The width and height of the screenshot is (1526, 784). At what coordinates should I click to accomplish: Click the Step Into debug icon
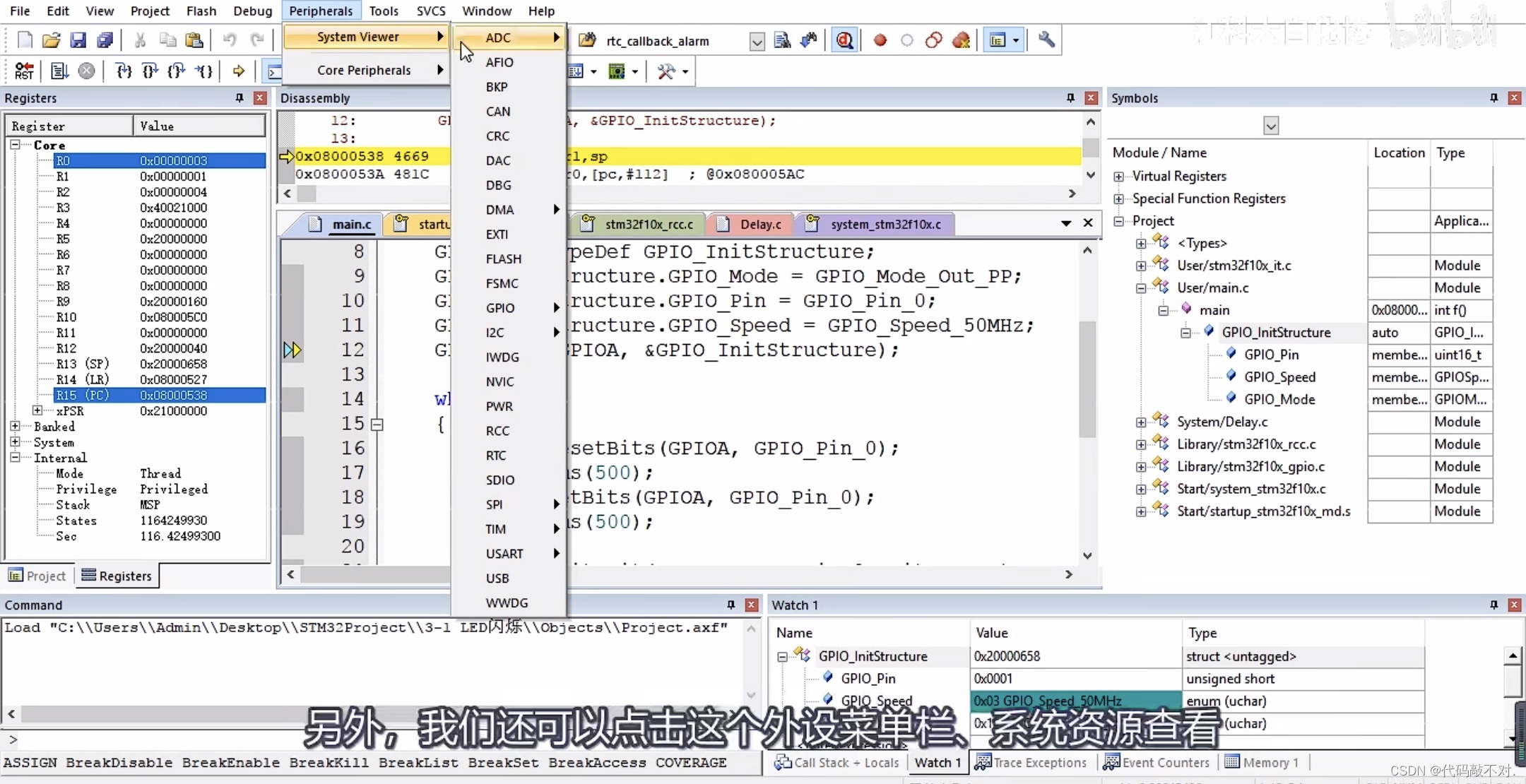point(124,71)
